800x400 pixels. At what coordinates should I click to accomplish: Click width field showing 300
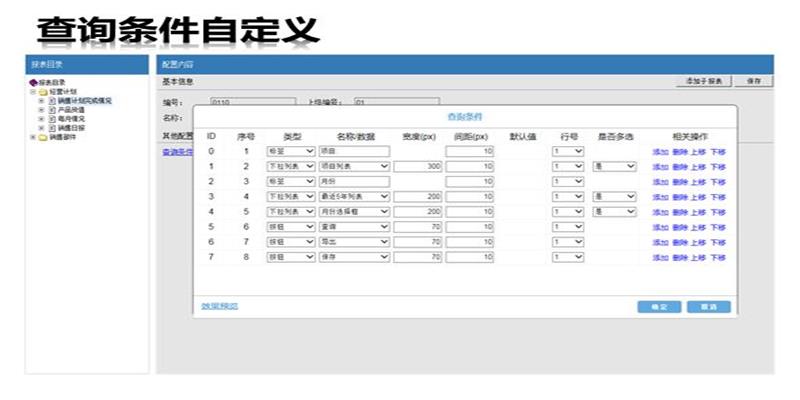(x=418, y=167)
